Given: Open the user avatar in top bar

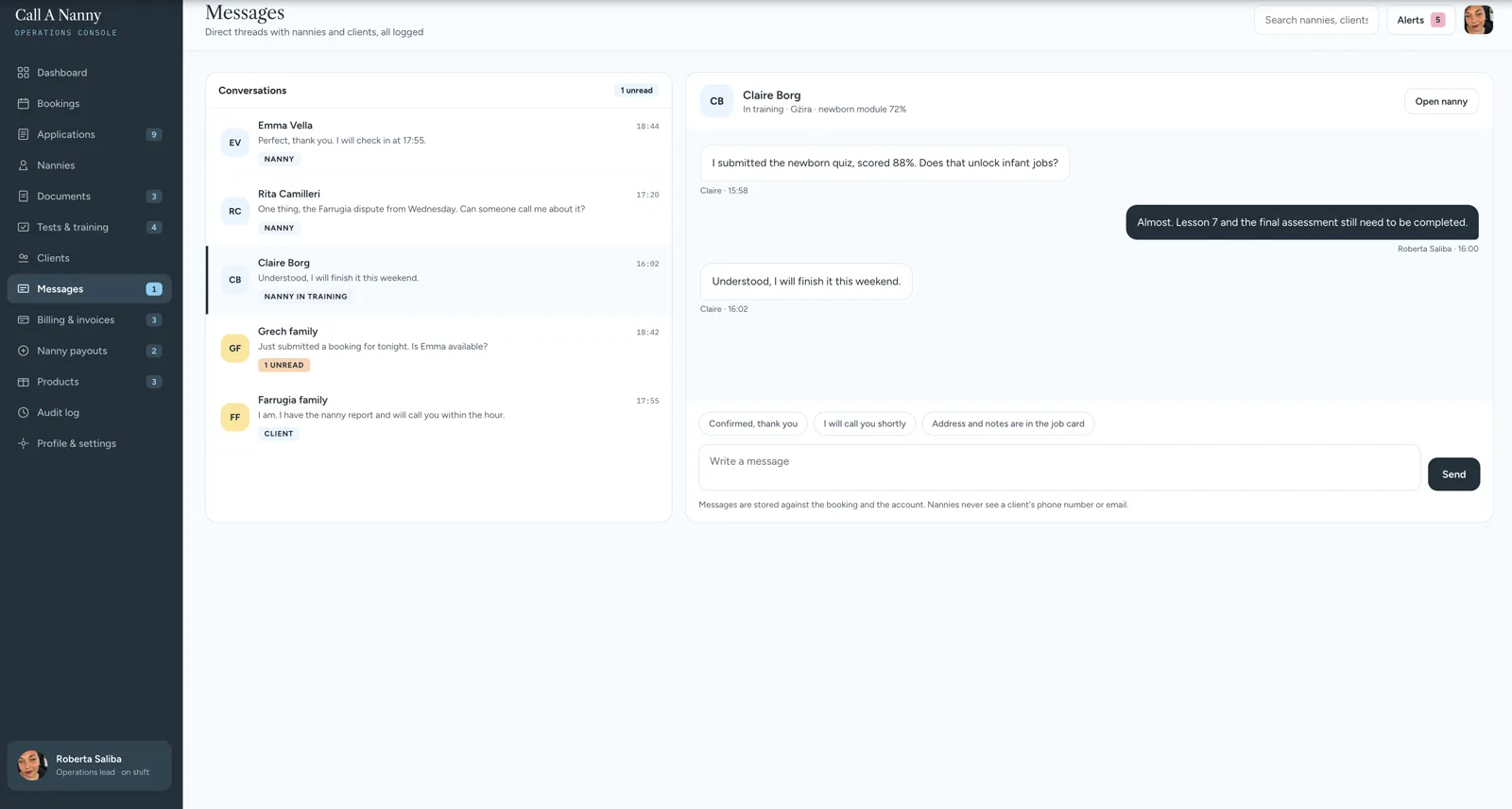Looking at the screenshot, I should (1478, 20).
